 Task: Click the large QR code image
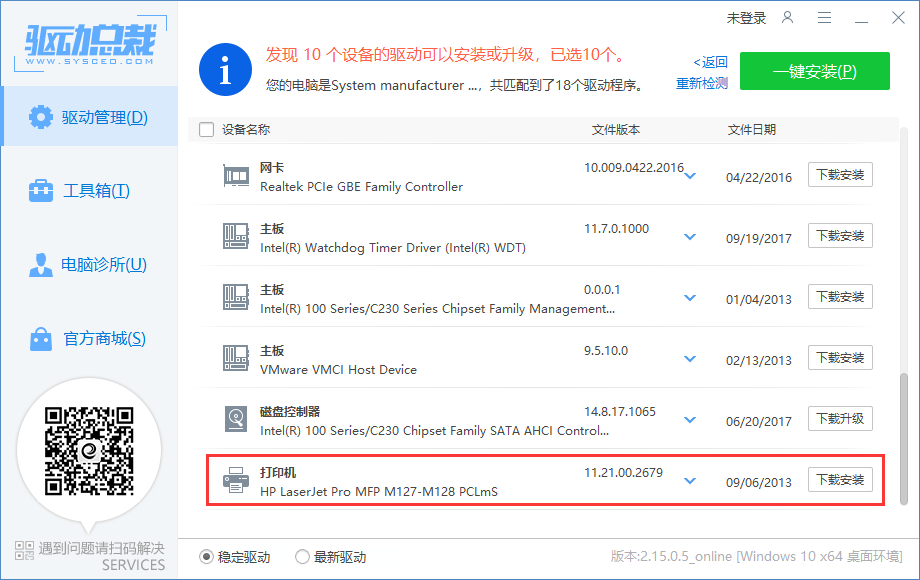(x=89, y=451)
